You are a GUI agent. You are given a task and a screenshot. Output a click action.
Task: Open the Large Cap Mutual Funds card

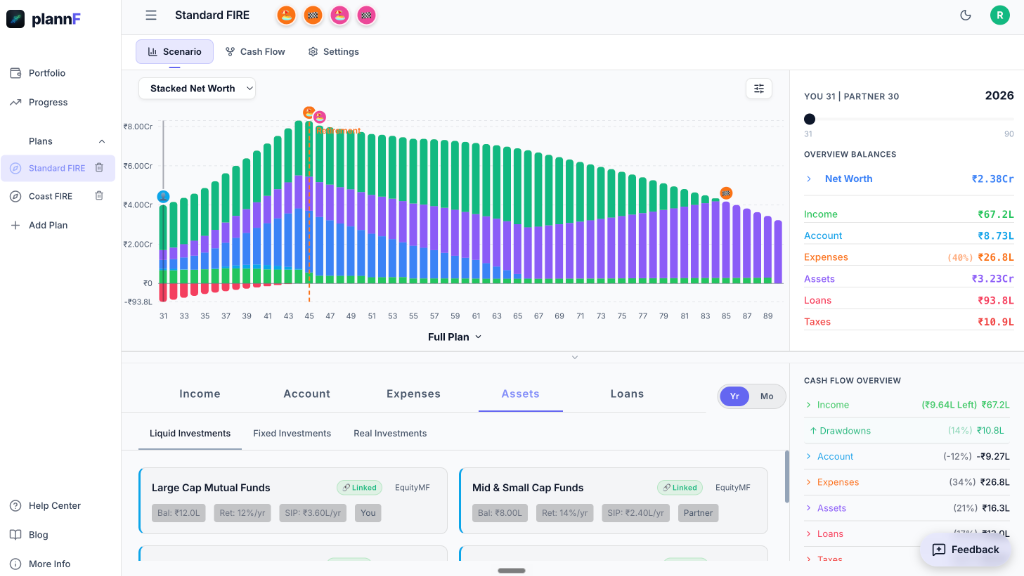click(293, 500)
